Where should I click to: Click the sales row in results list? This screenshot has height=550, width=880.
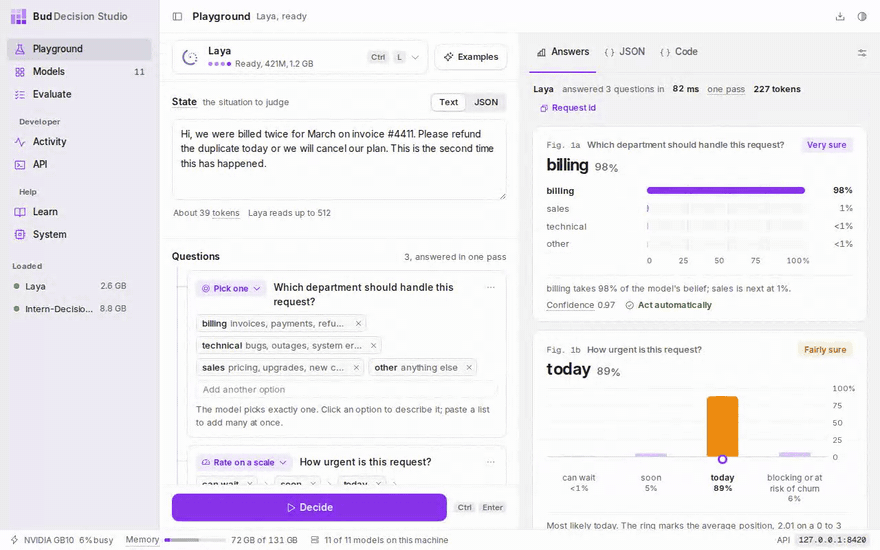pos(699,209)
